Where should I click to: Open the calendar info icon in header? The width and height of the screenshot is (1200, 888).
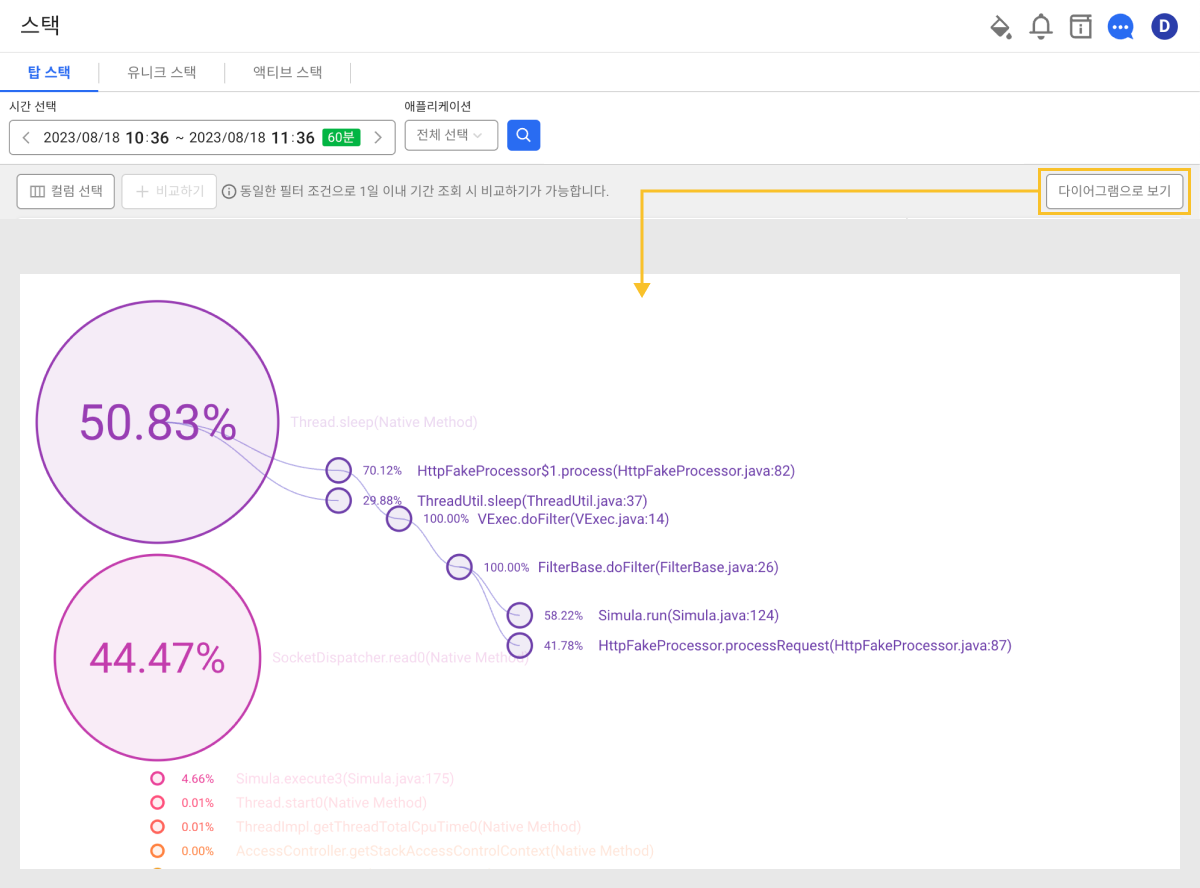(1080, 27)
